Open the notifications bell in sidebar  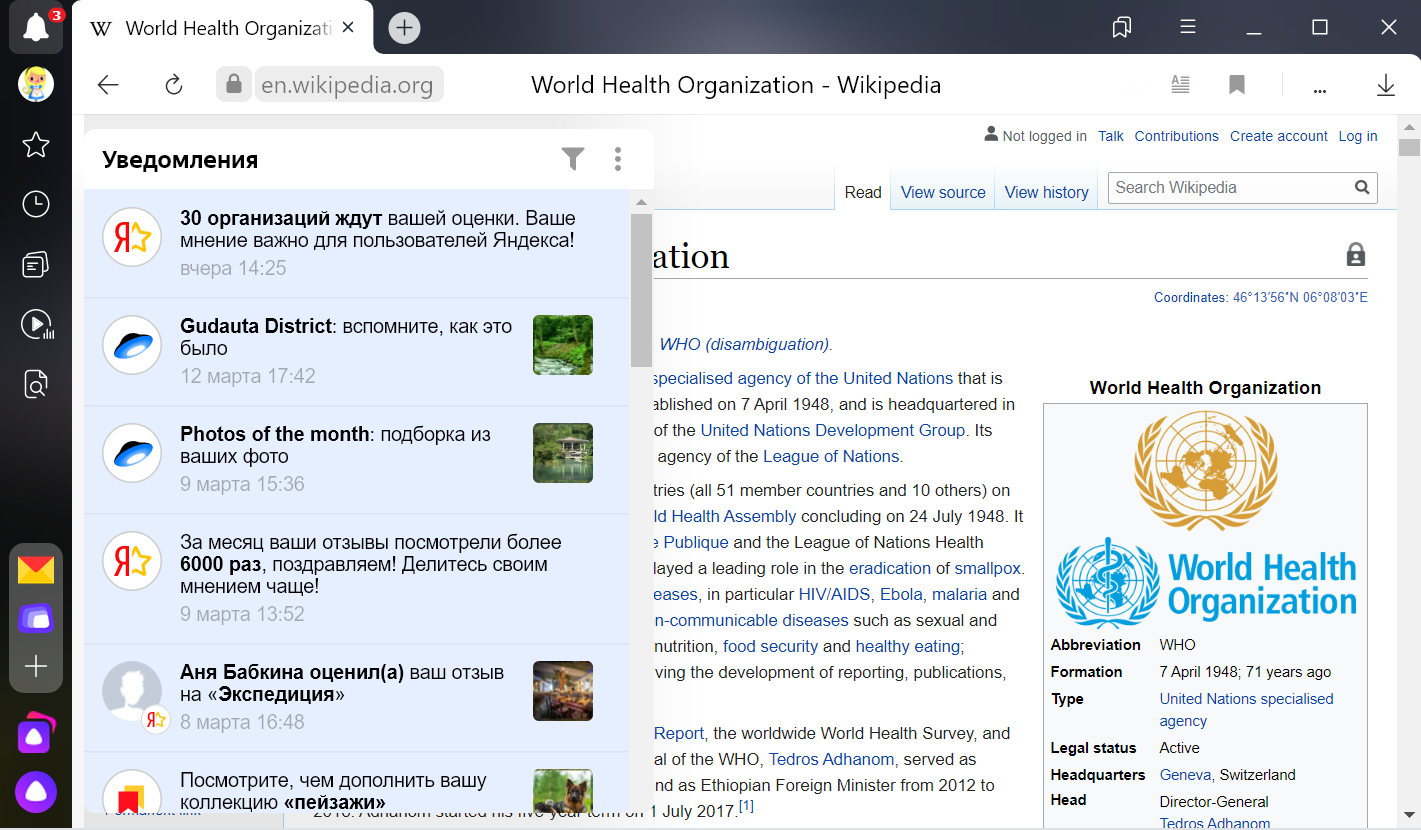[36, 27]
